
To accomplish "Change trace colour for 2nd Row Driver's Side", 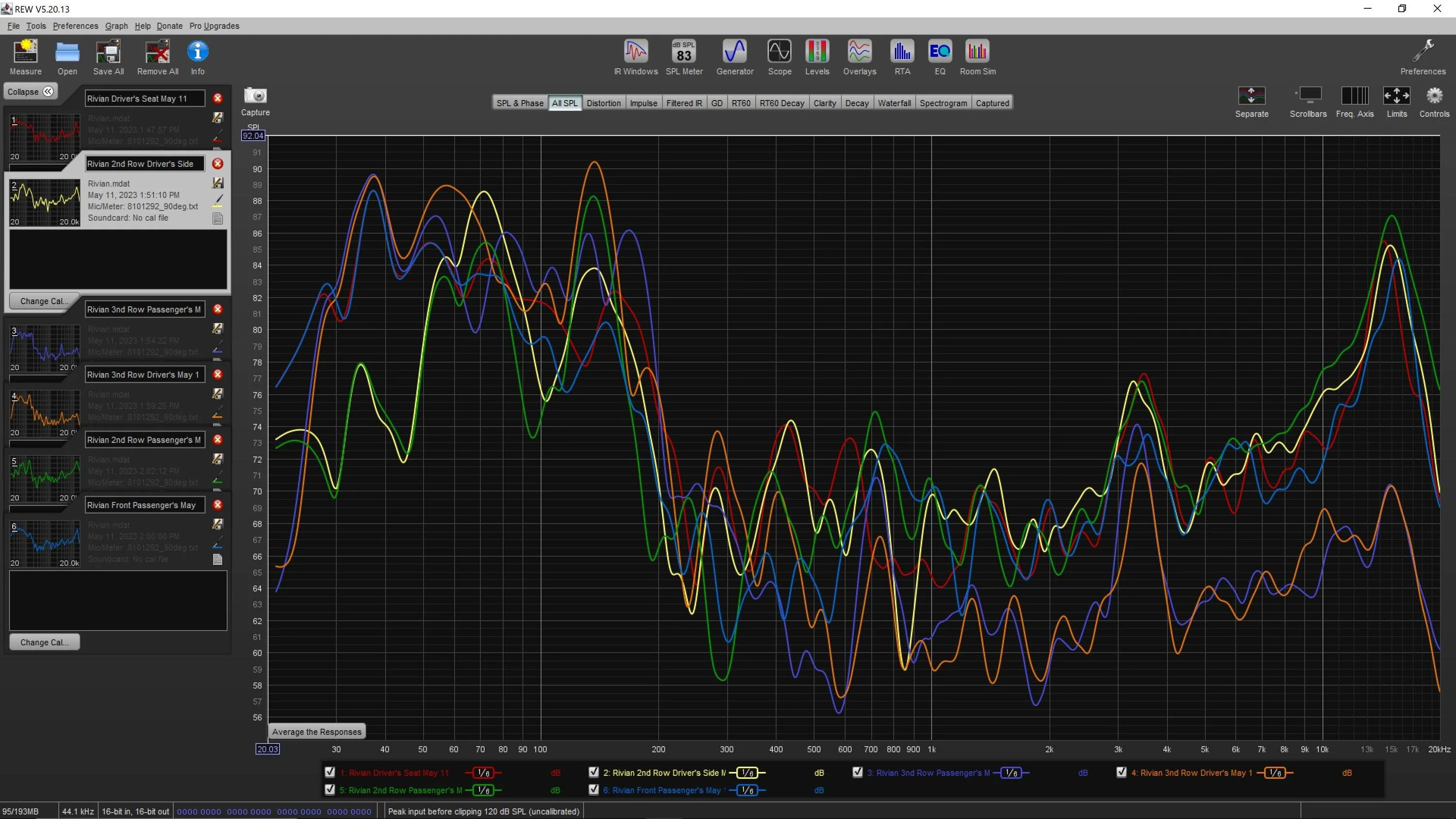I will click(217, 201).
